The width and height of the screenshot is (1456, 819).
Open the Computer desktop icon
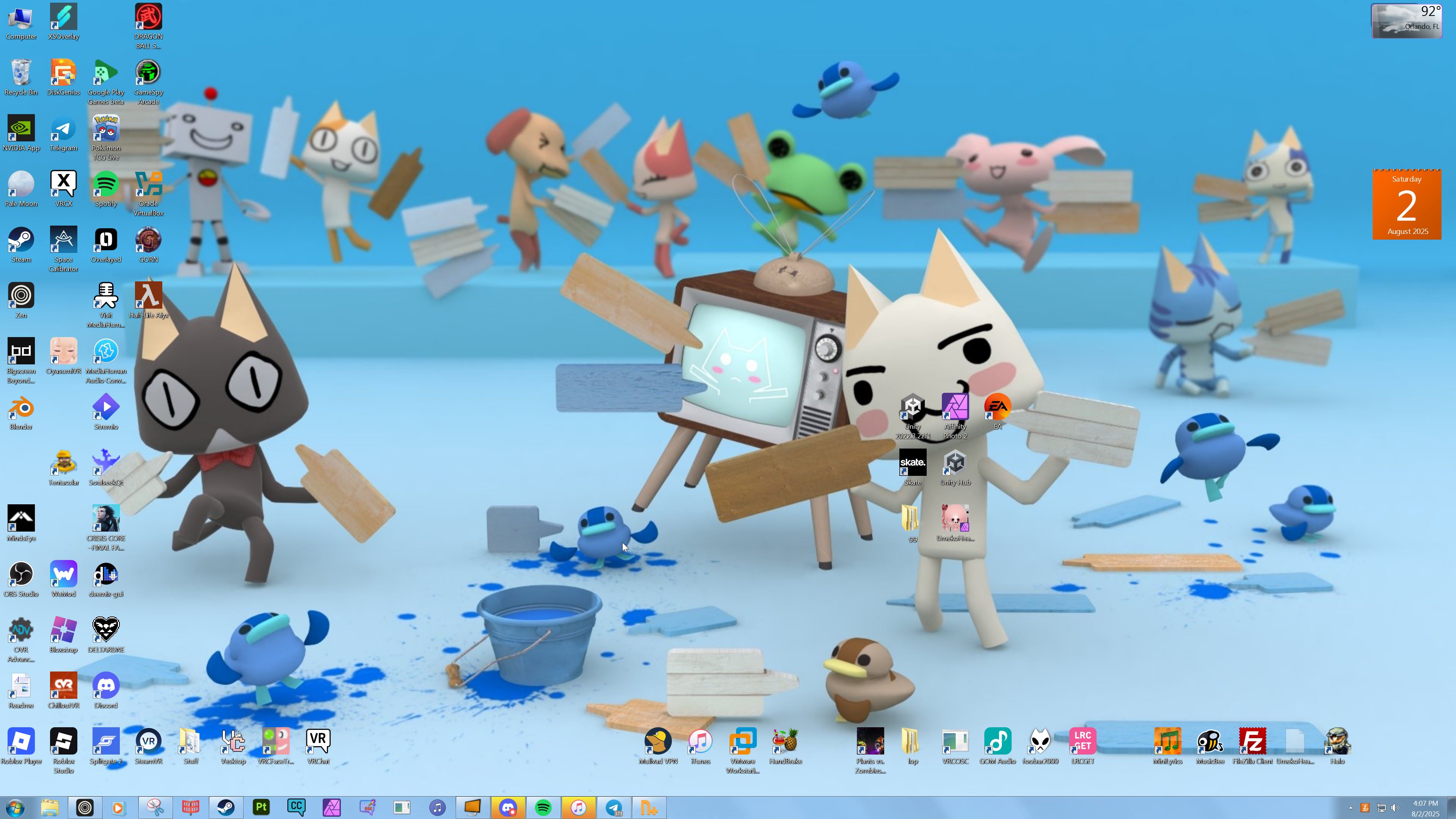click(21, 22)
